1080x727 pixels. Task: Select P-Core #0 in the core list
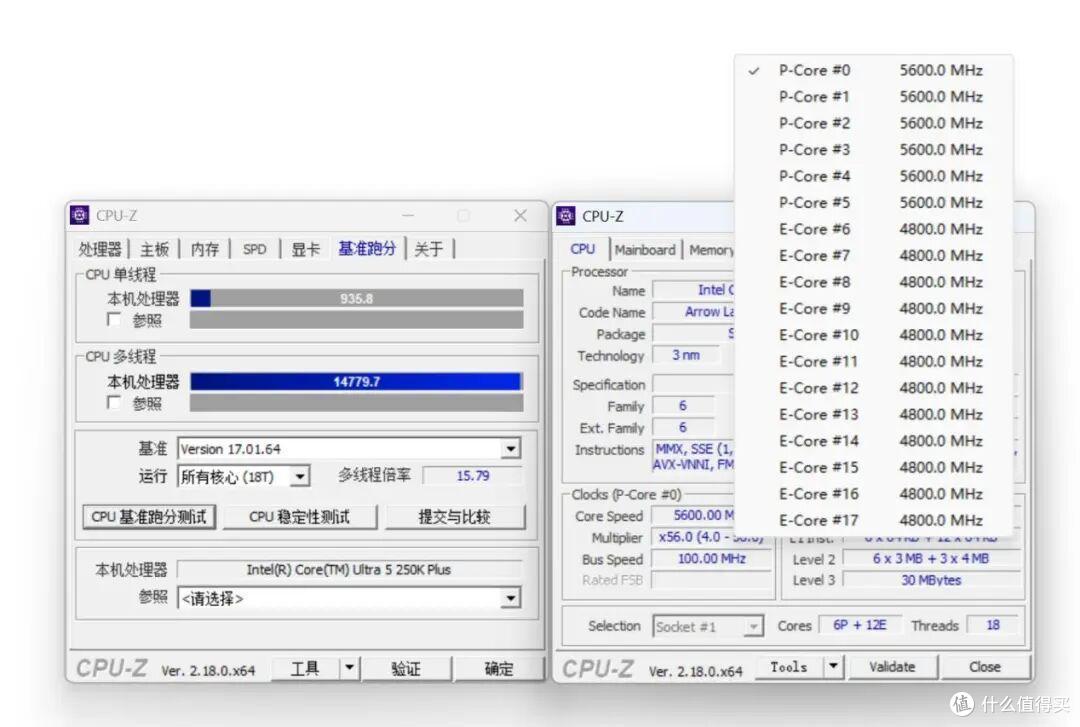[x=873, y=70]
